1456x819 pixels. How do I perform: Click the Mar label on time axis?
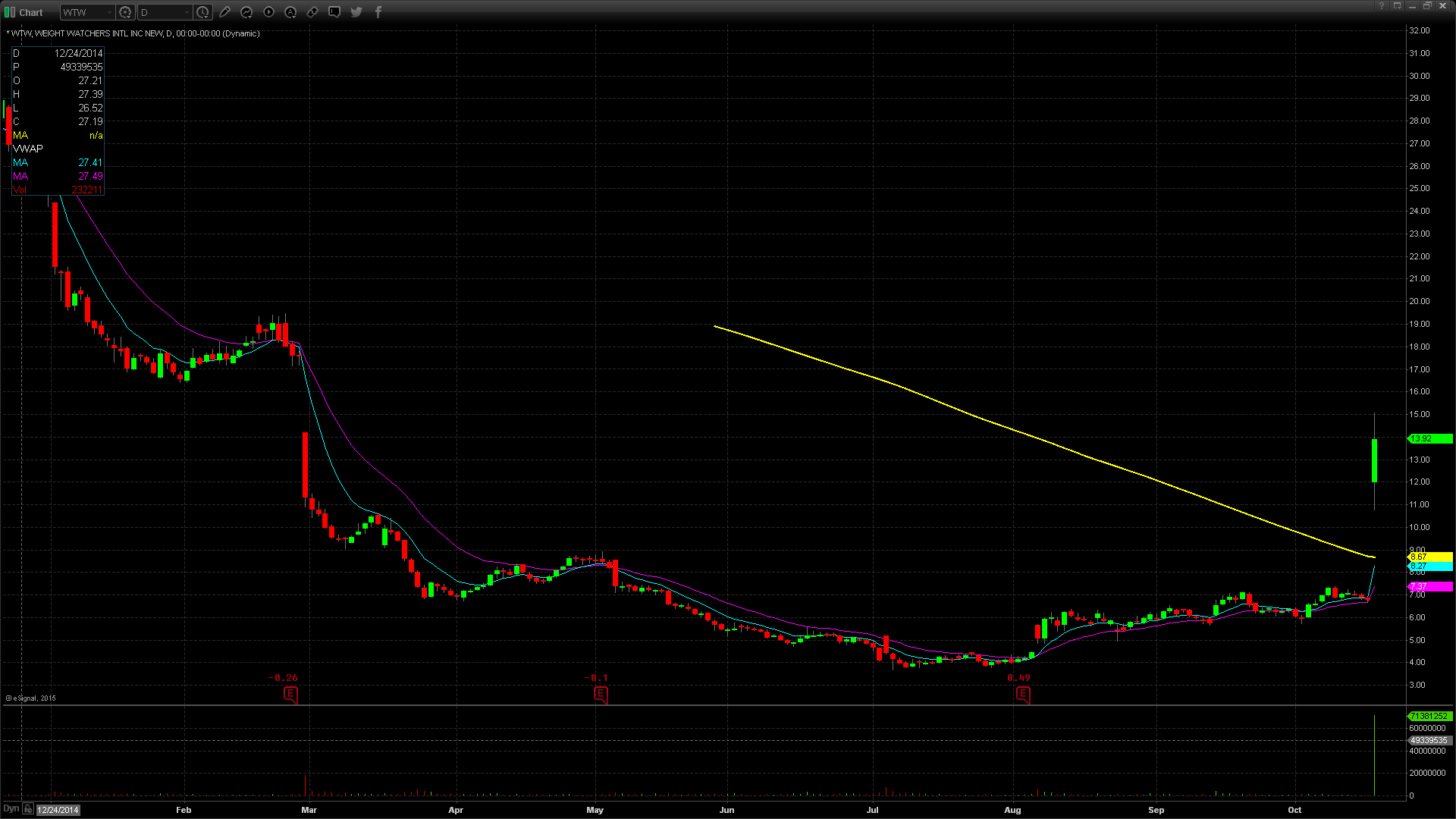309,810
